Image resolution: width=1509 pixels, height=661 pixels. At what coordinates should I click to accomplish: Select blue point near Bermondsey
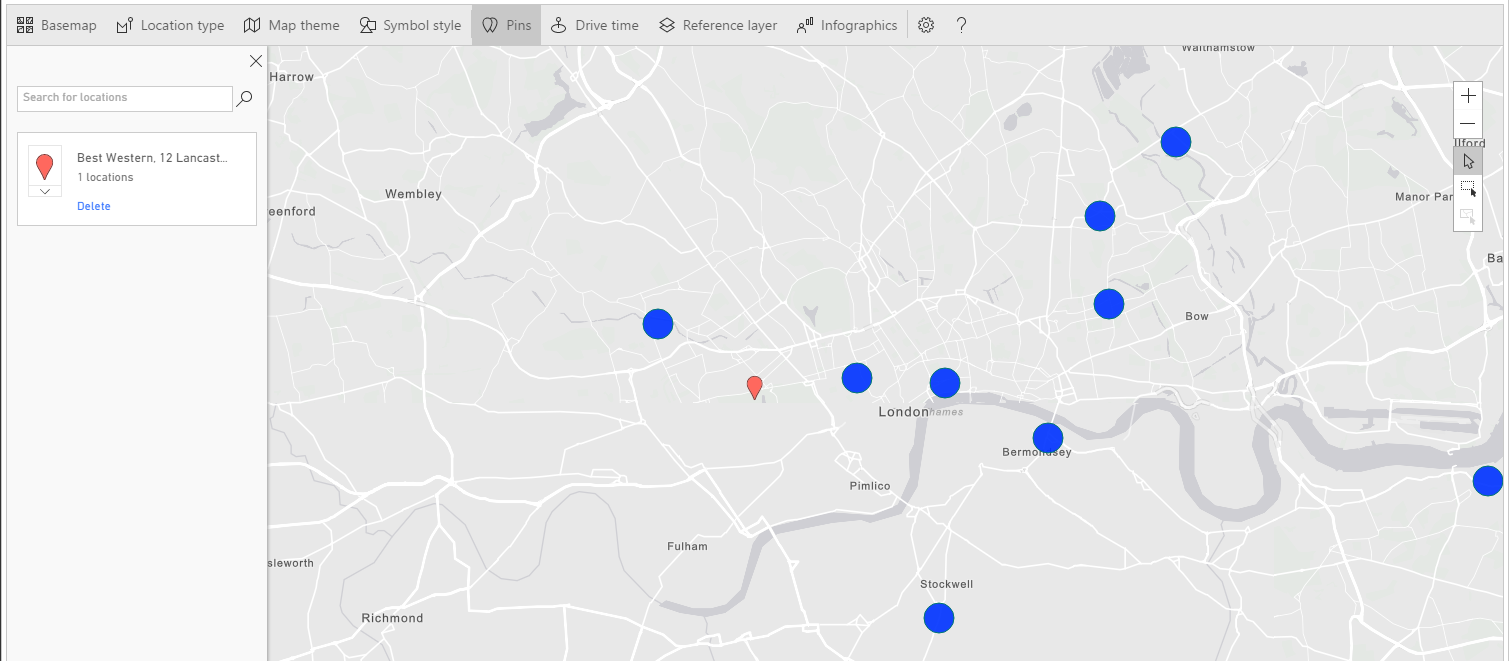pos(1047,438)
